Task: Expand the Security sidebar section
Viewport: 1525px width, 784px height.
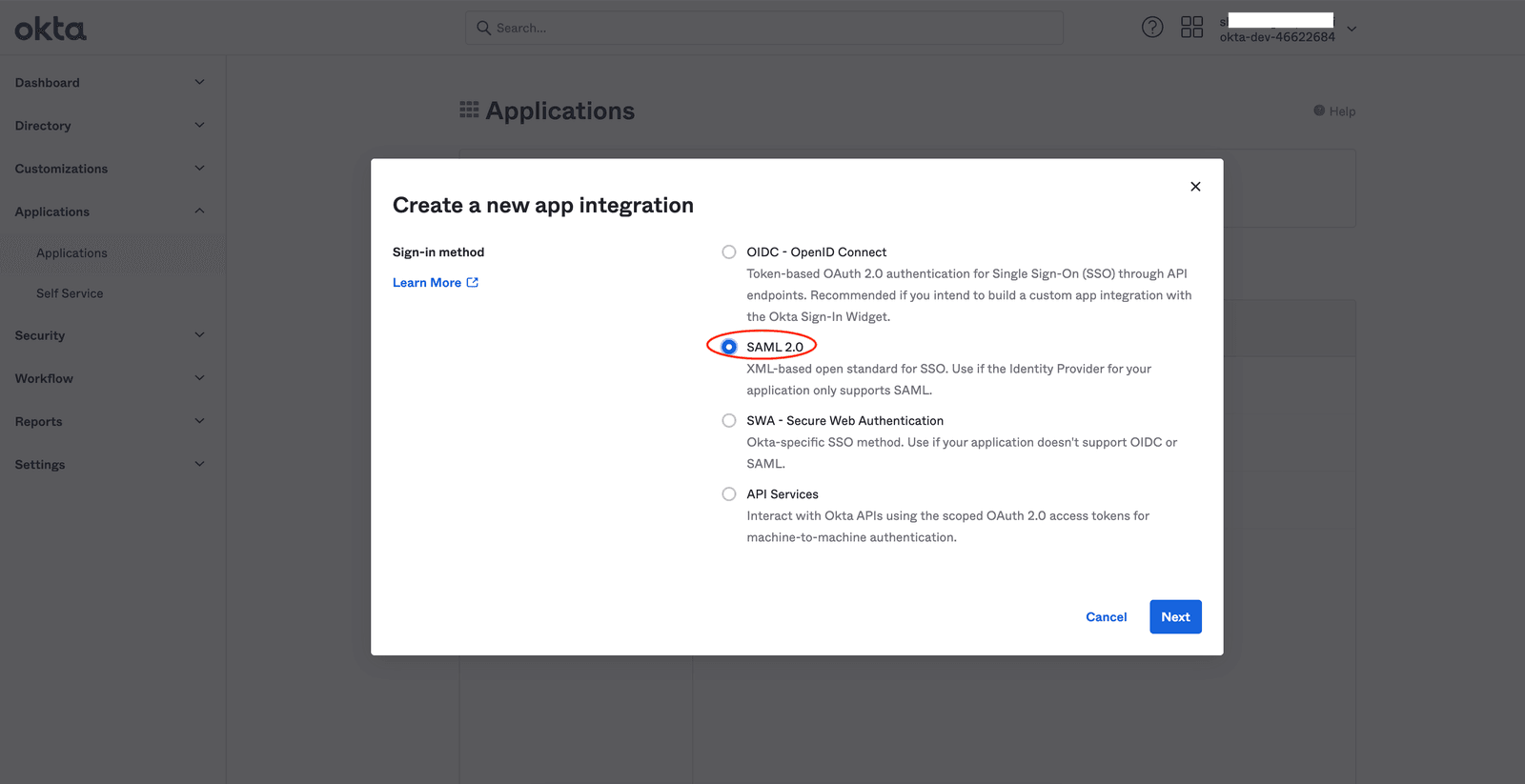Action: pos(199,335)
